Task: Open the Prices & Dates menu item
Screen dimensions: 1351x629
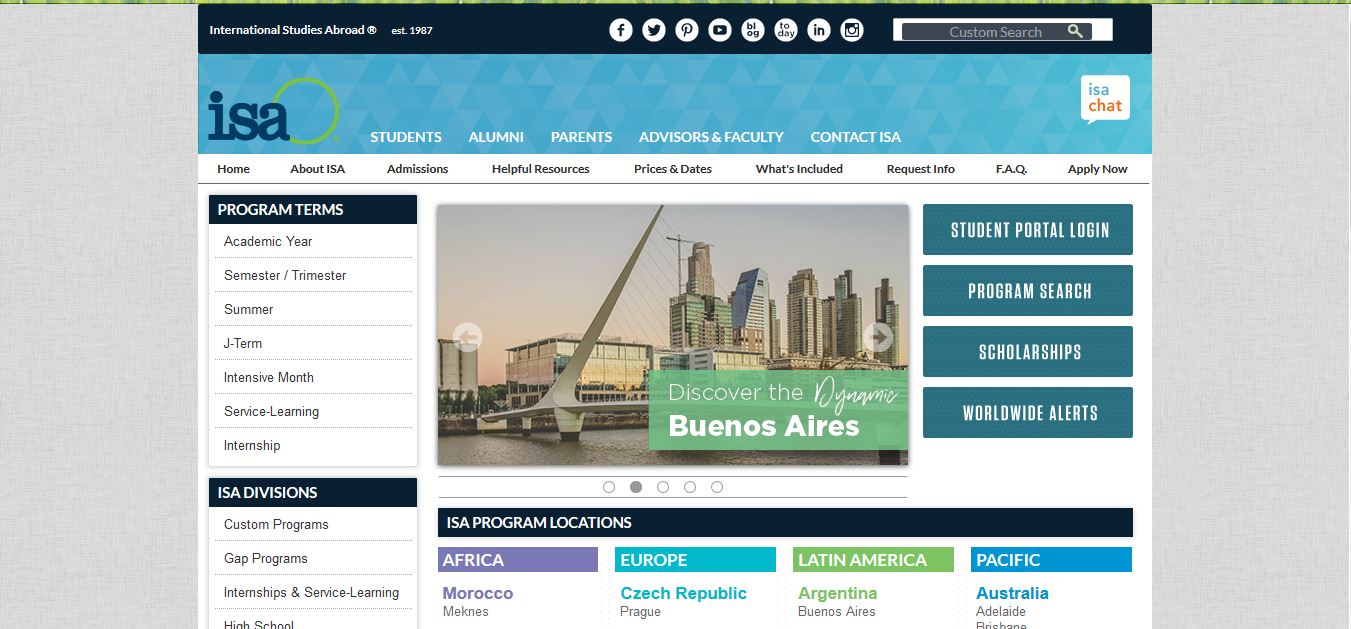Action: [x=673, y=169]
